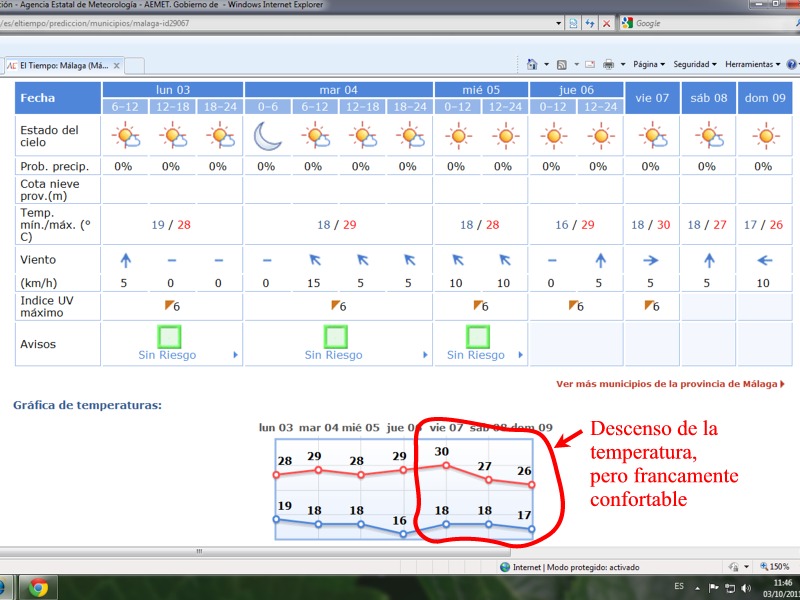Click the compatibility view icon in address bar
800x600 pixels.
[573, 22]
